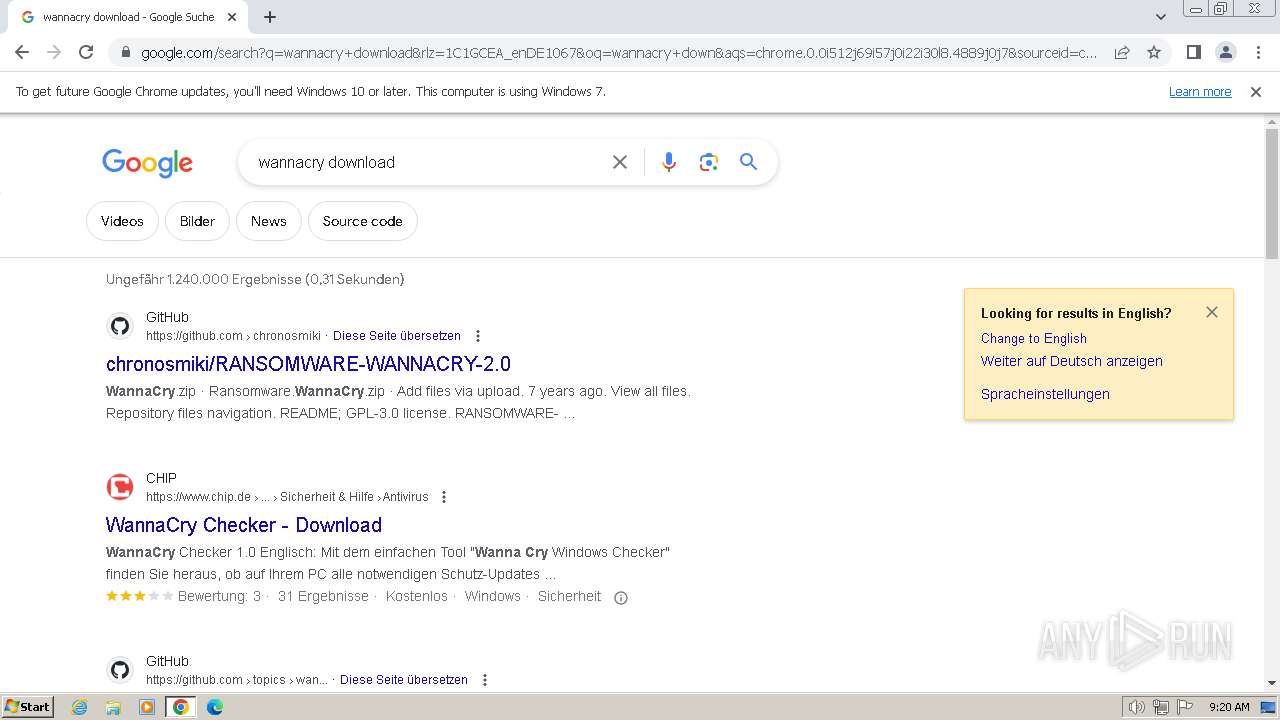Image resolution: width=1280 pixels, height=720 pixels.
Task: Open volume control in system tray
Action: tap(1137, 707)
